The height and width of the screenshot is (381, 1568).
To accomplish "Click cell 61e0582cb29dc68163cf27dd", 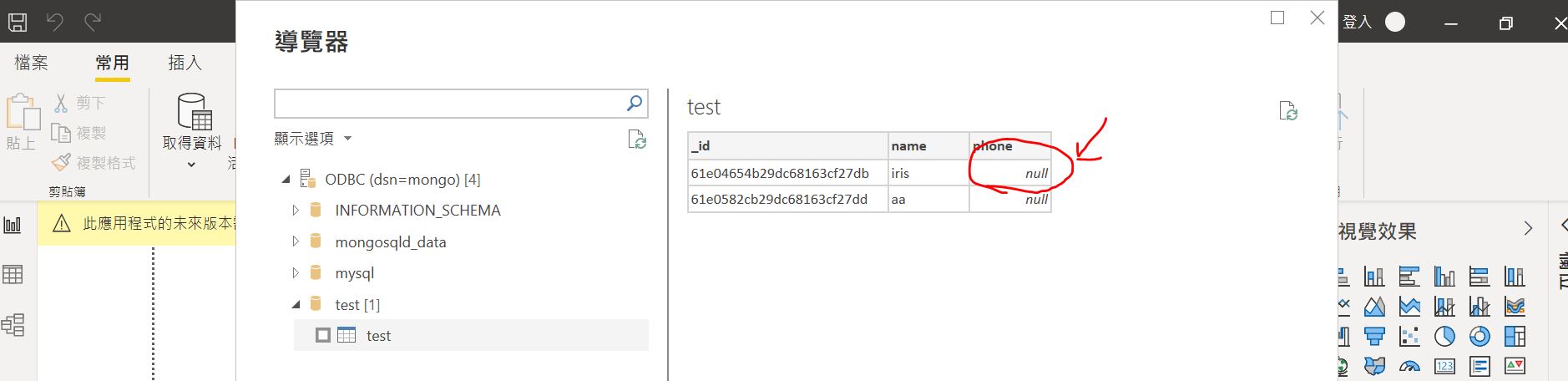I will [787, 199].
